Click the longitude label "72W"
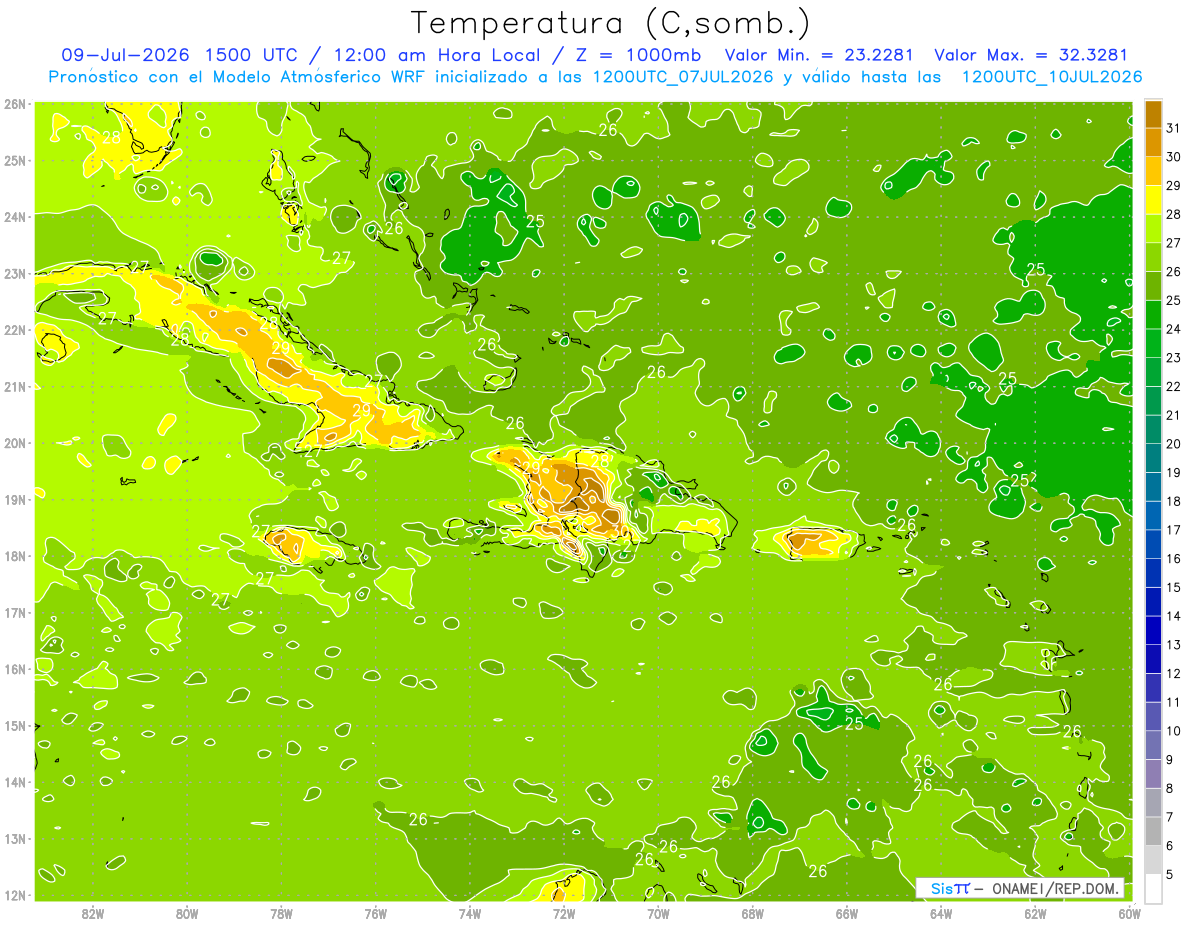The image size is (1200, 927). [564, 913]
